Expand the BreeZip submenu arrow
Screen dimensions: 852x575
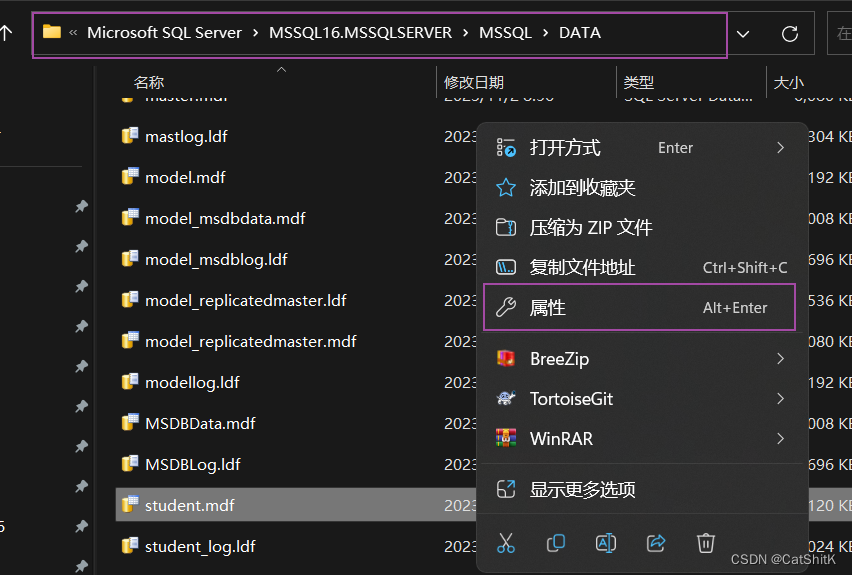[780, 359]
